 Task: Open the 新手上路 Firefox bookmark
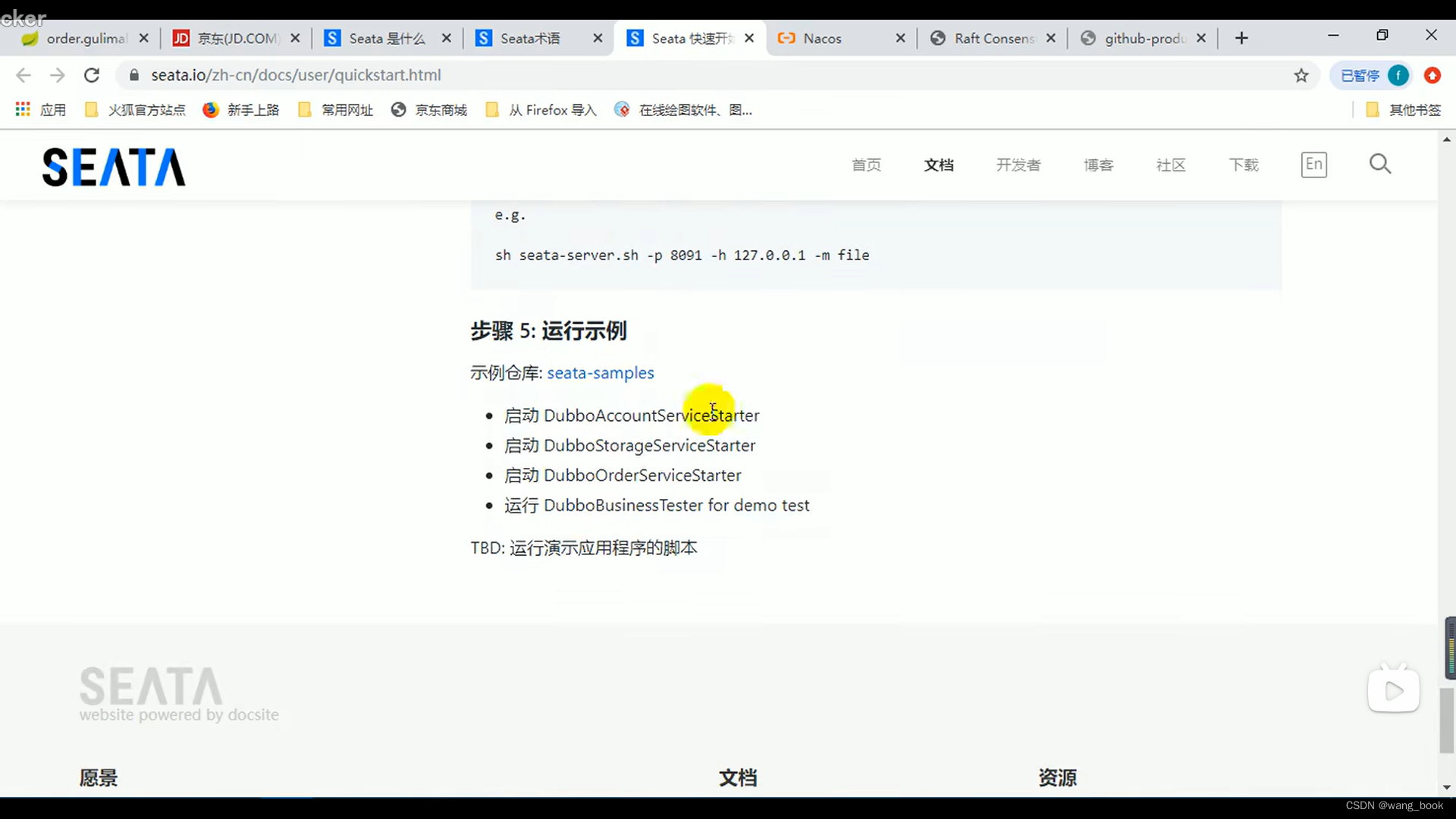pyautogui.click(x=242, y=110)
